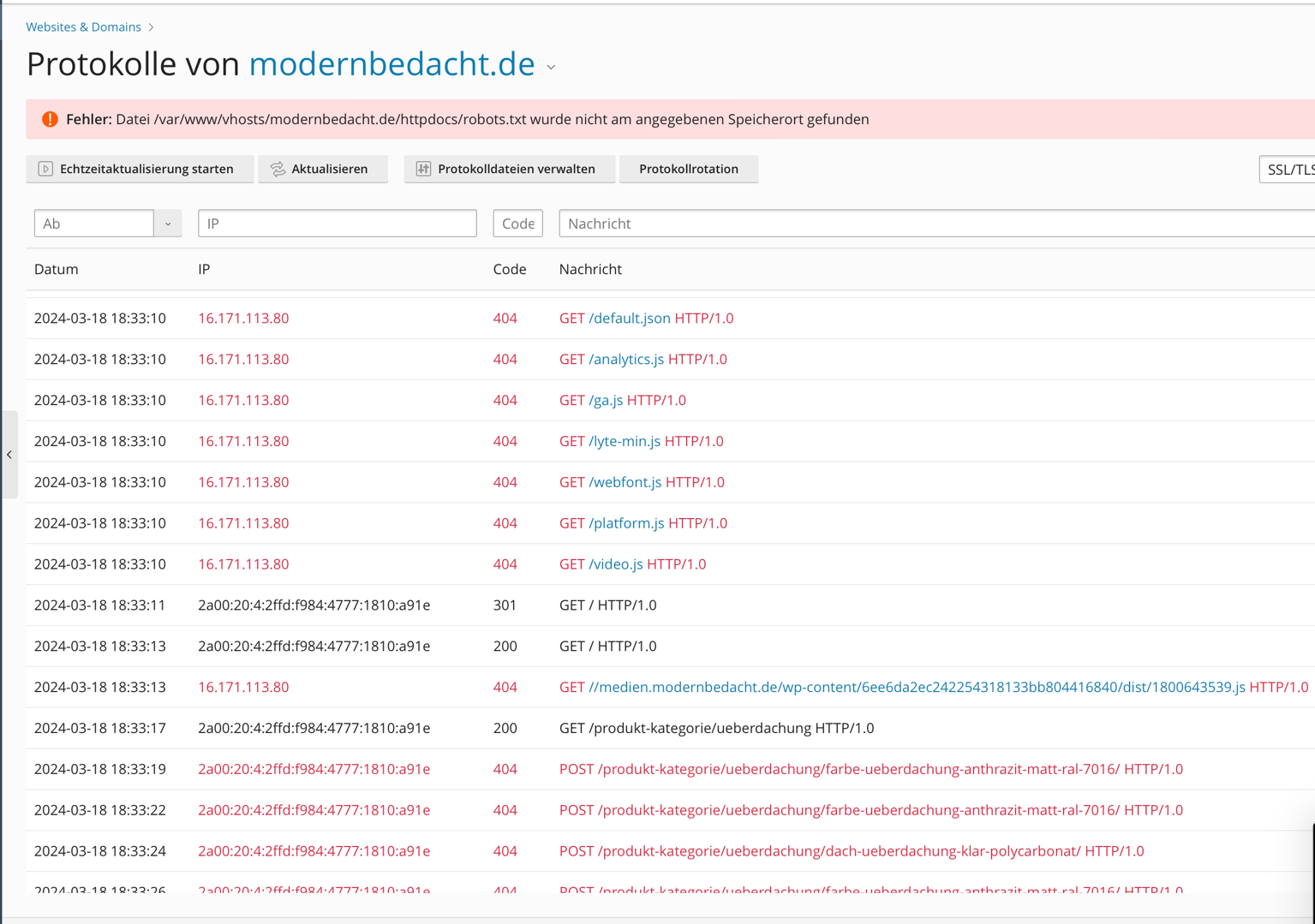Open the medien.modernbedacht.de wp-content link
Screen dimensions: 1315x924
917,687
